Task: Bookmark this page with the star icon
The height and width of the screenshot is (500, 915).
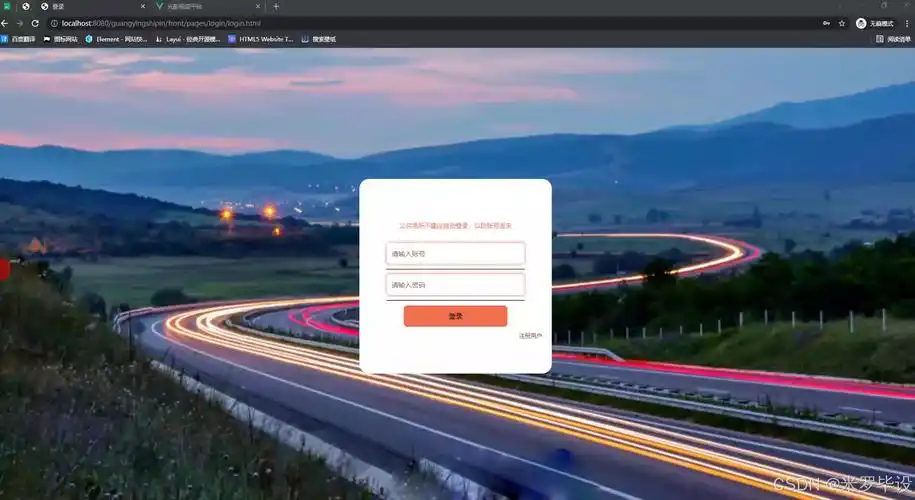Action: (842, 23)
